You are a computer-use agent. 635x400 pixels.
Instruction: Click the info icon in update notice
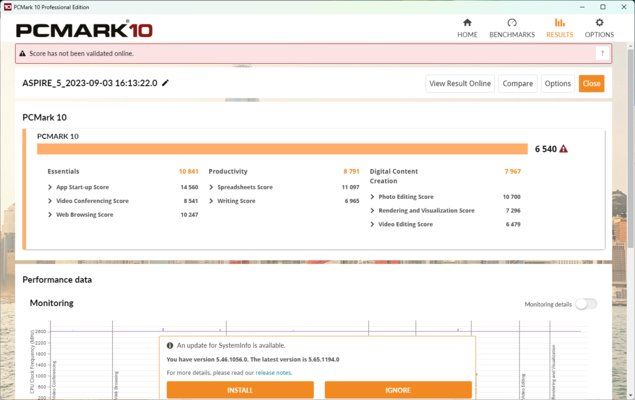(x=170, y=345)
